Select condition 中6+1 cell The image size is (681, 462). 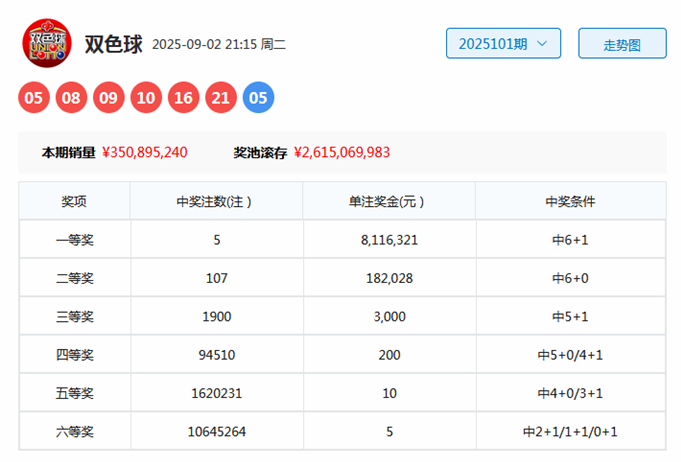(570, 240)
